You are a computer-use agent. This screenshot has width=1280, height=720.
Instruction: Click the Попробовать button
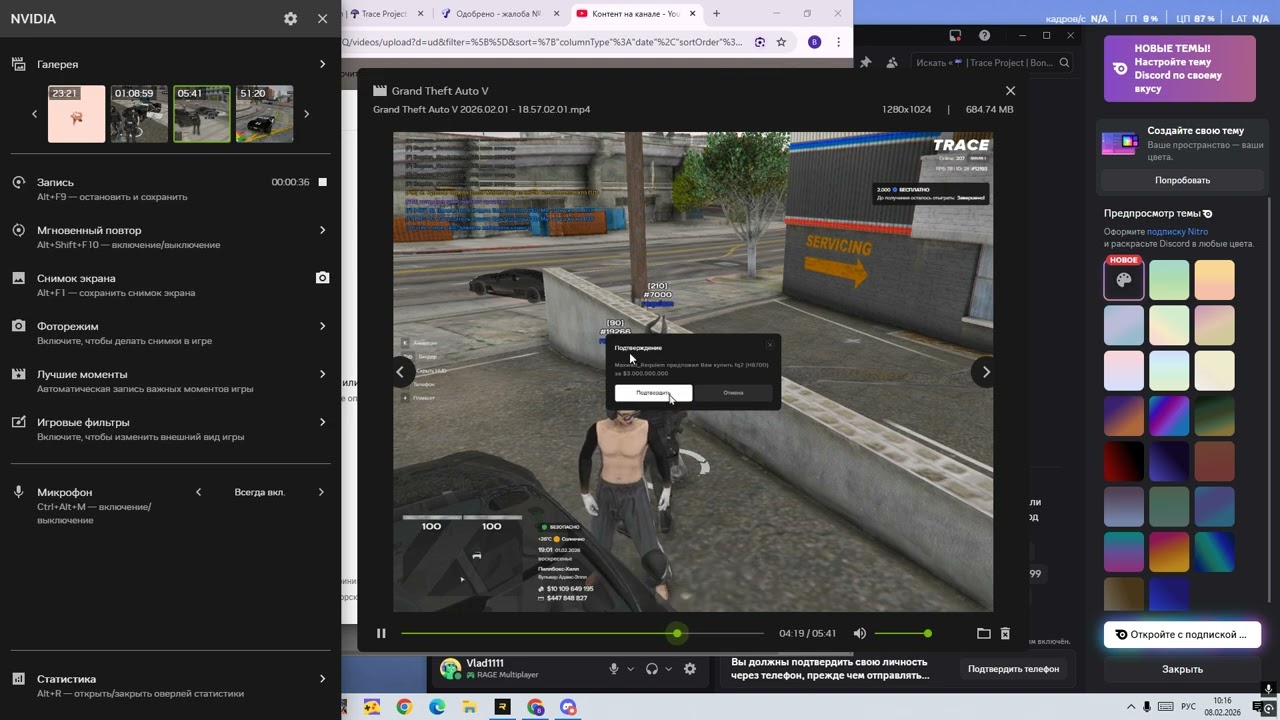click(1182, 180)
